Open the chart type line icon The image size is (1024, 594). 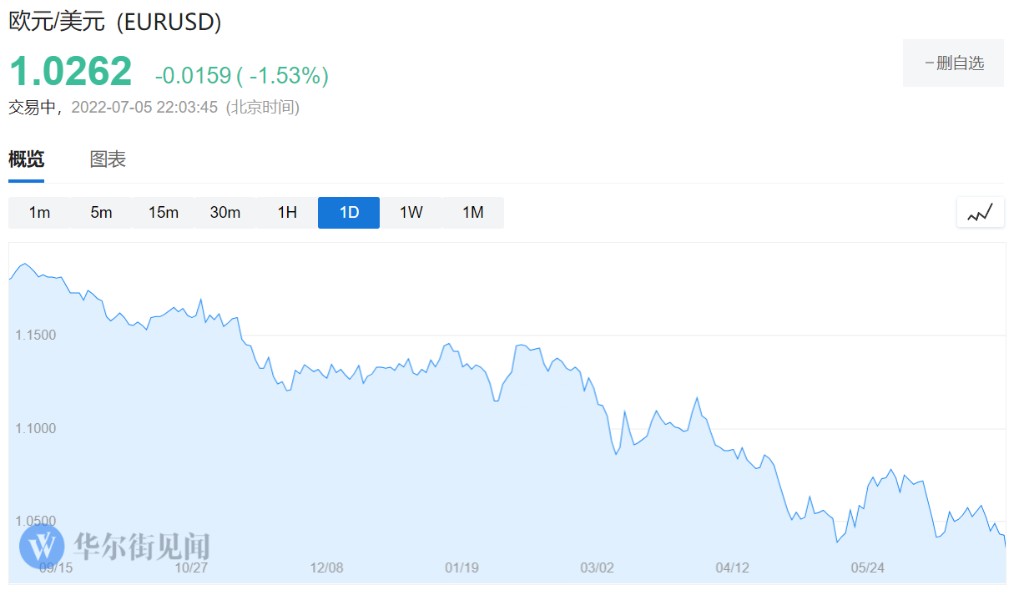click(x=980, y=212)
